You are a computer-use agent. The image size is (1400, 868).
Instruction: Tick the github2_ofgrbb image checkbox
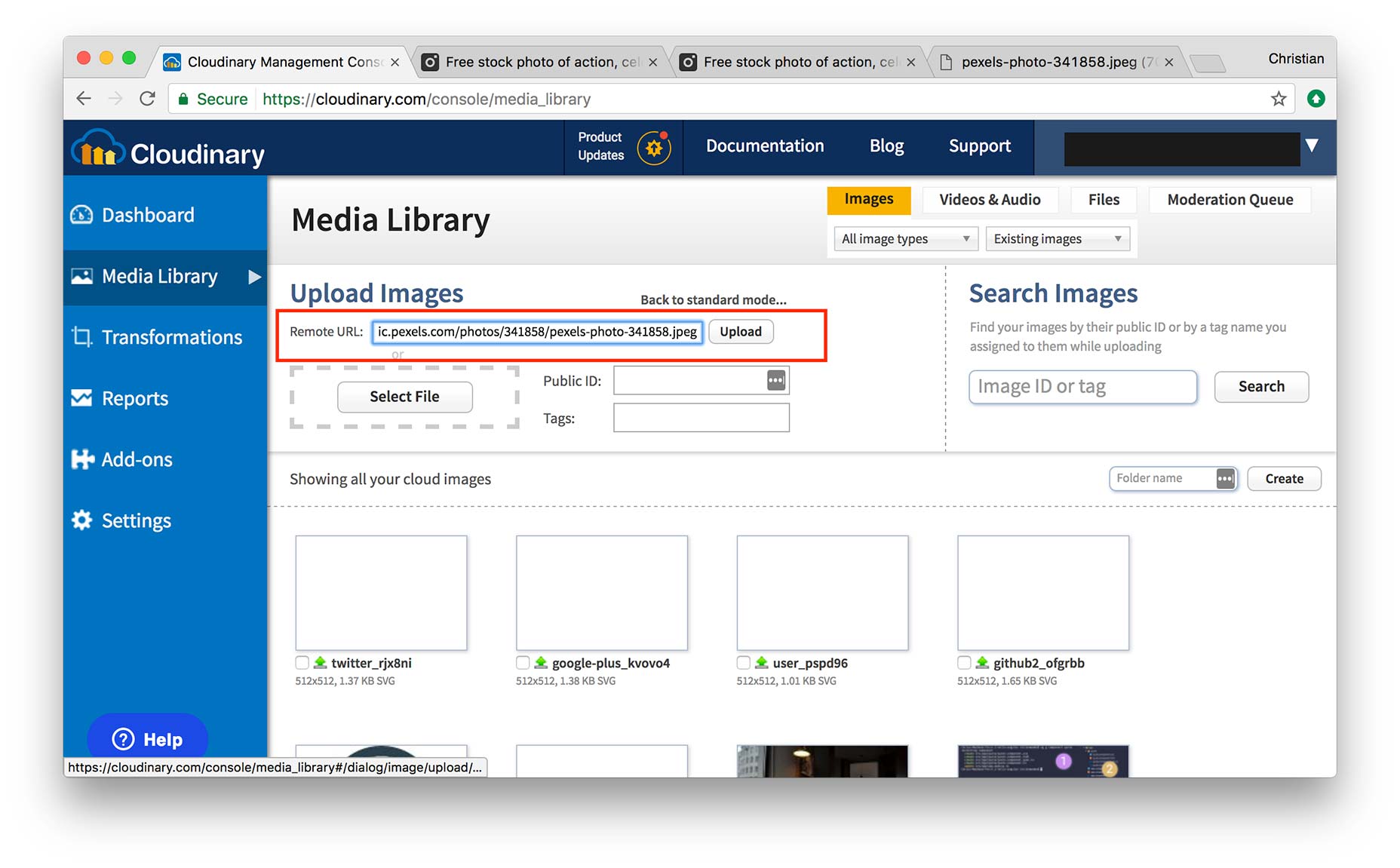(964, 663)
